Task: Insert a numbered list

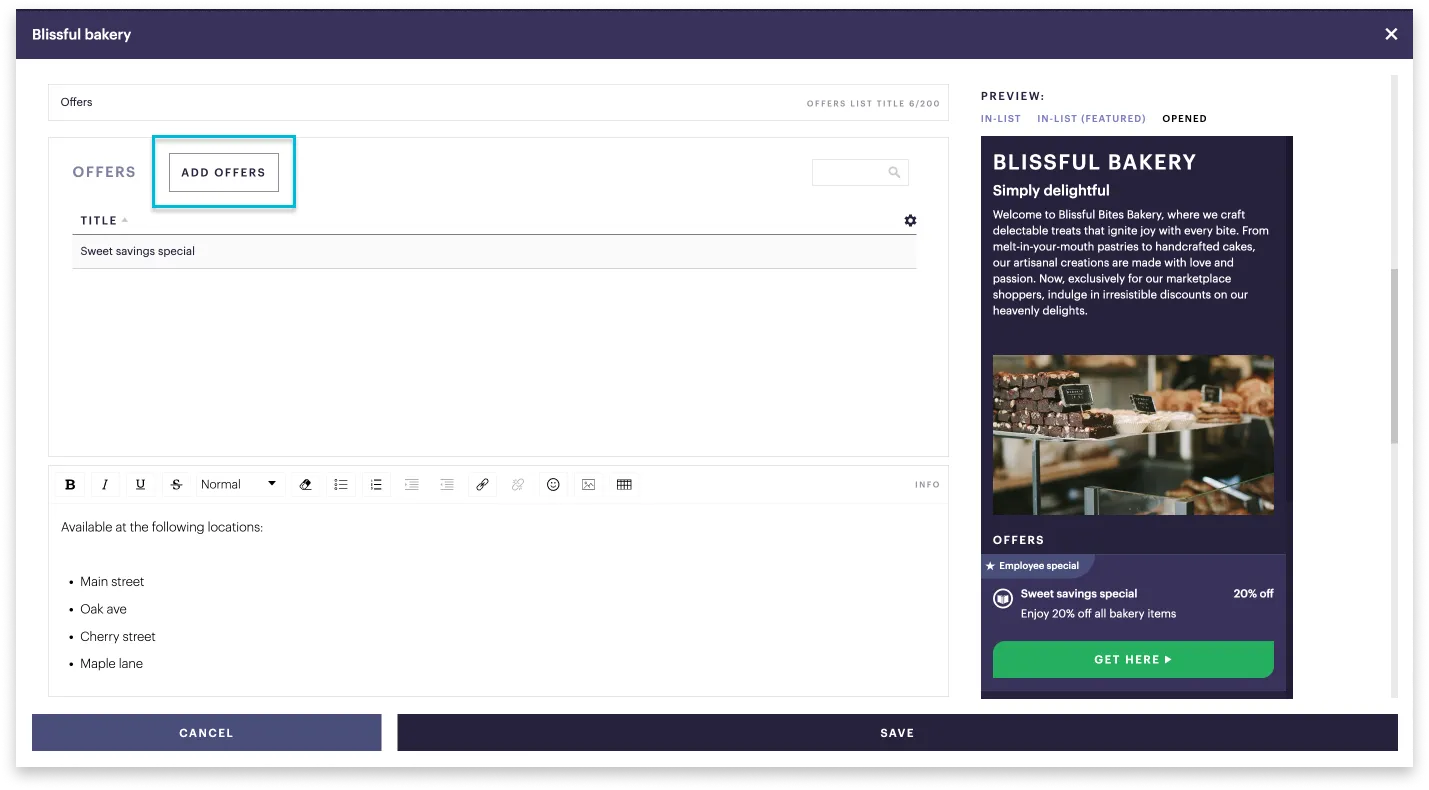Action: [376, 485]
